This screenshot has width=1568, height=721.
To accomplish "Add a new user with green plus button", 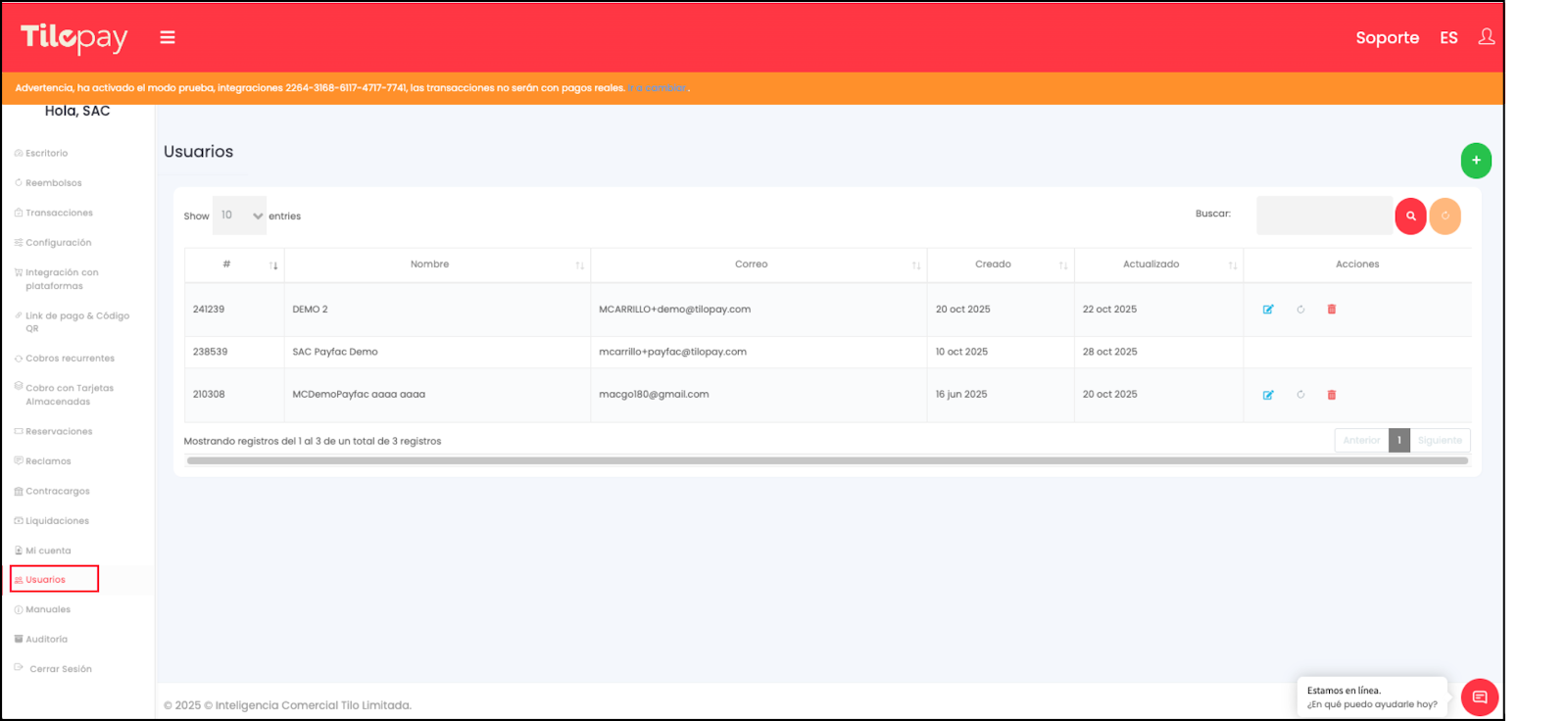I will [1476, 161].
